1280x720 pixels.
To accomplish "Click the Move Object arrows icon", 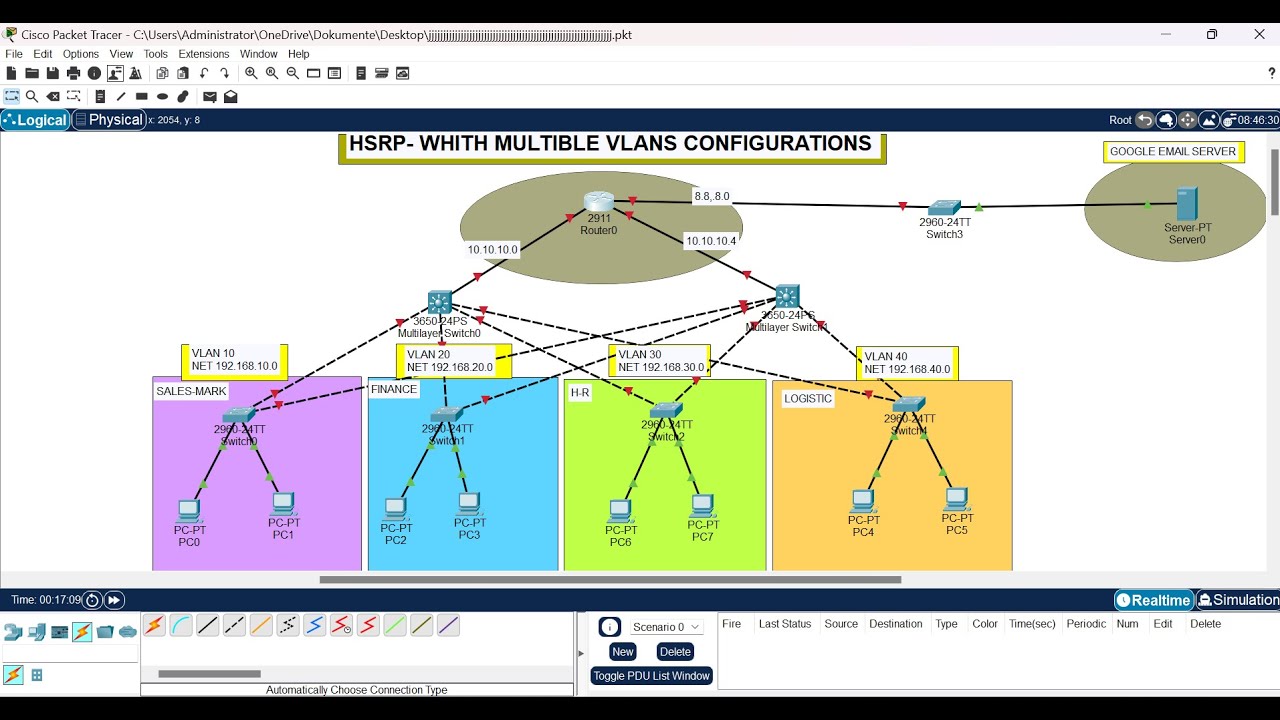I will (1187, 120).
